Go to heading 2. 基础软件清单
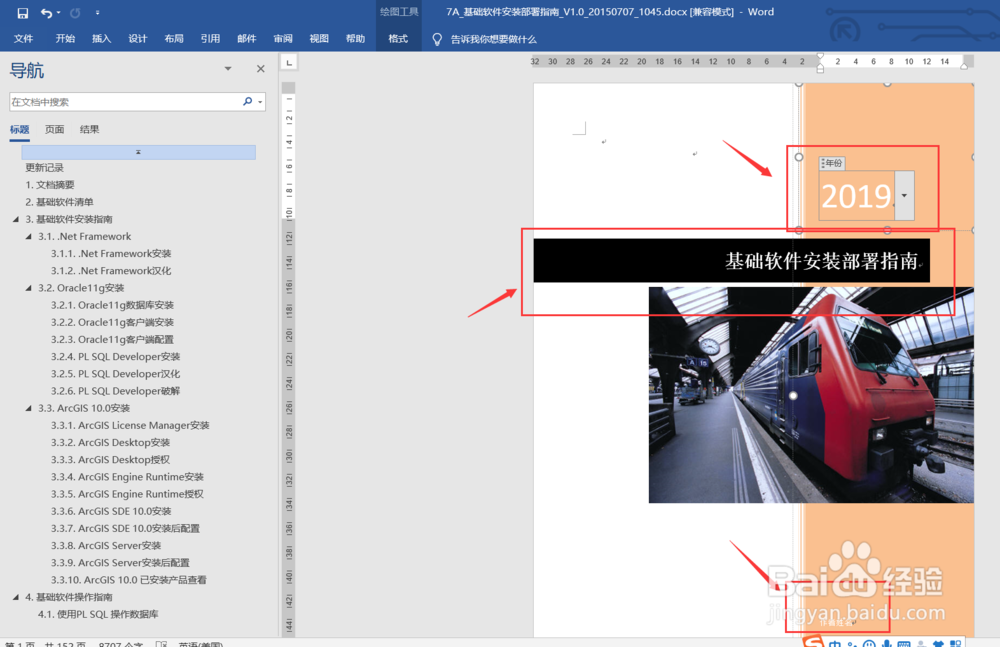The width and height of the screenshot is (1000, 647). pos(59,202)
